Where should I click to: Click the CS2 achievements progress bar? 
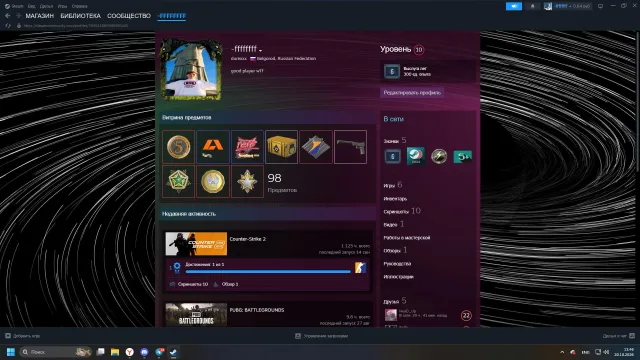coord(268,271)
